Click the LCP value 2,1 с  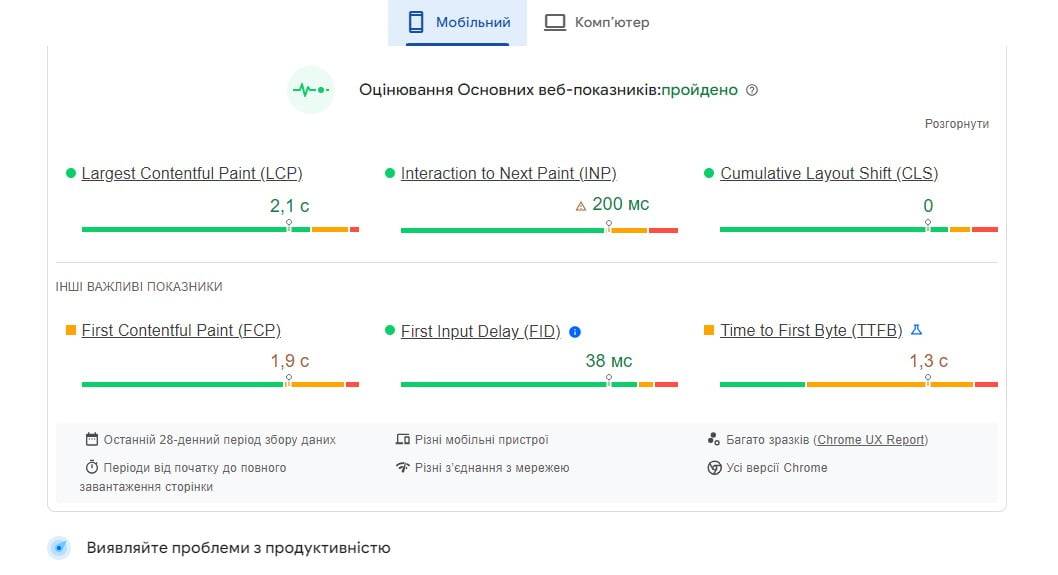(289, 206)
